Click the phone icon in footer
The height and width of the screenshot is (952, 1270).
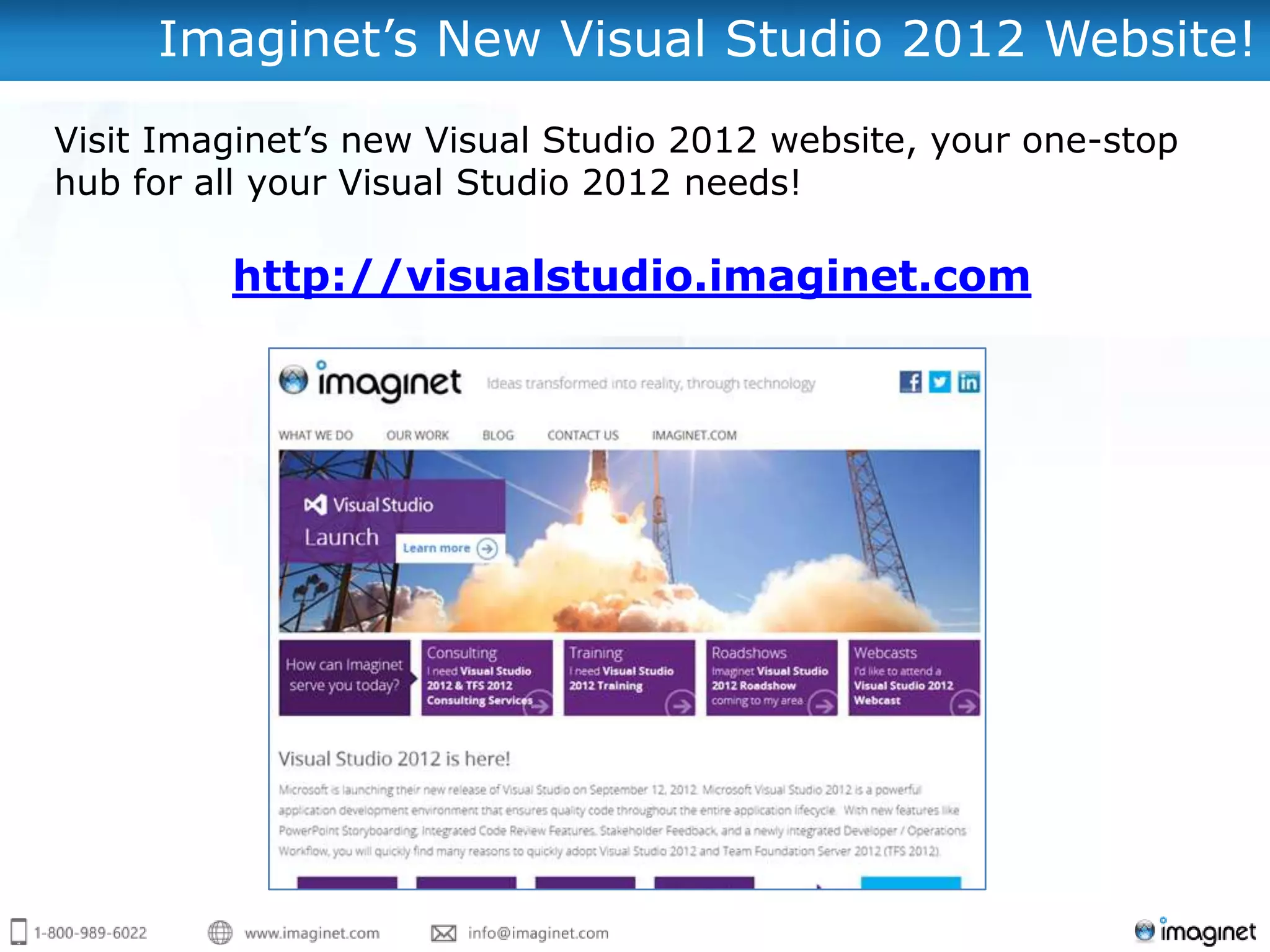tap(19, 932)
